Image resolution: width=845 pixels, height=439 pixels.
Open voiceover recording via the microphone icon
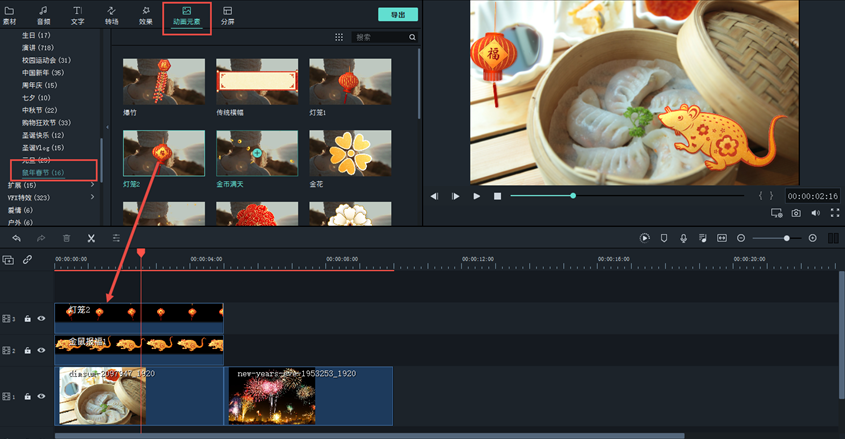[683, 238]
